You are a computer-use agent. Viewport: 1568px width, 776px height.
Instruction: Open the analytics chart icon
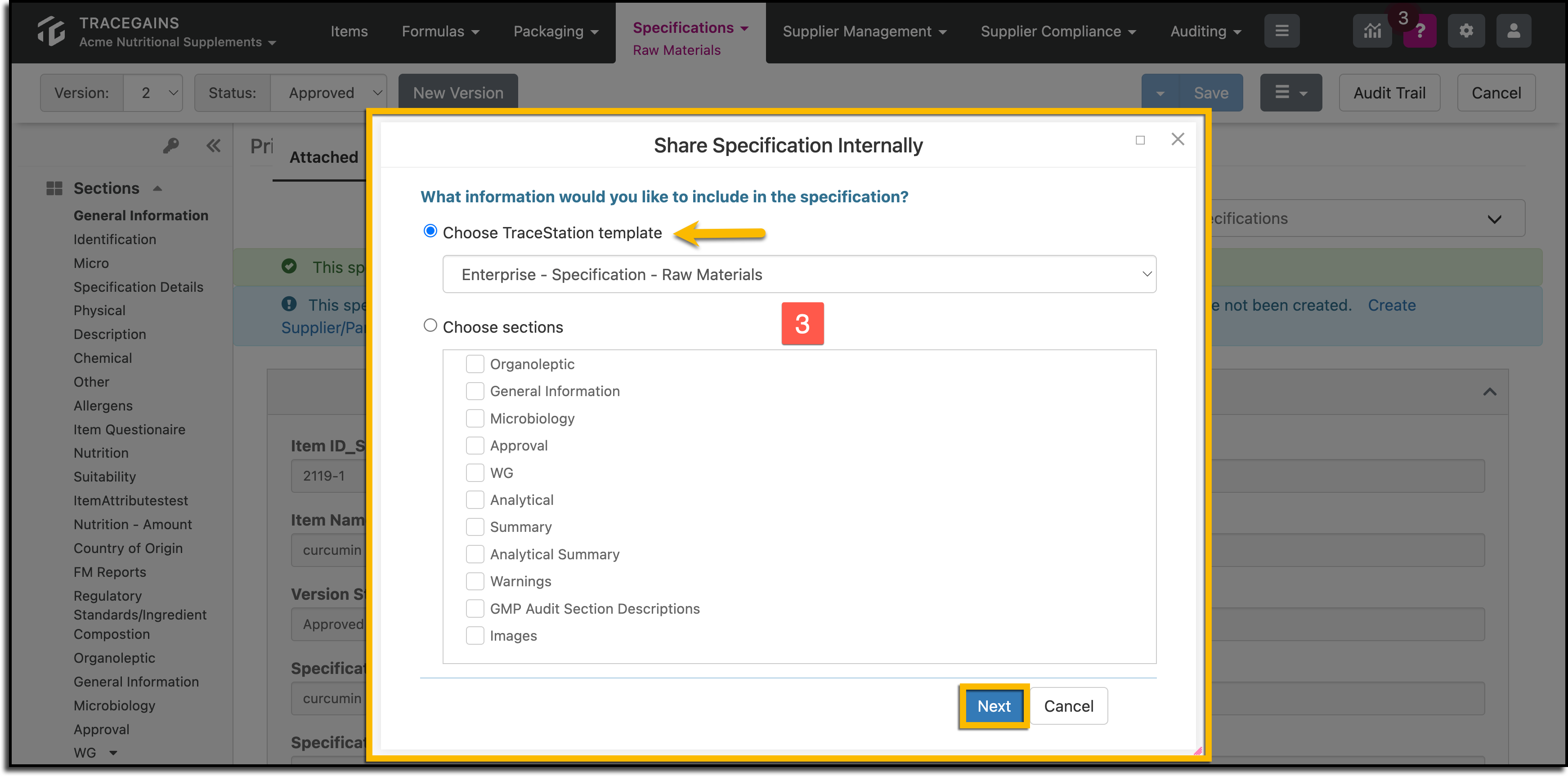pyautogui.click(x=1372, y=31)
